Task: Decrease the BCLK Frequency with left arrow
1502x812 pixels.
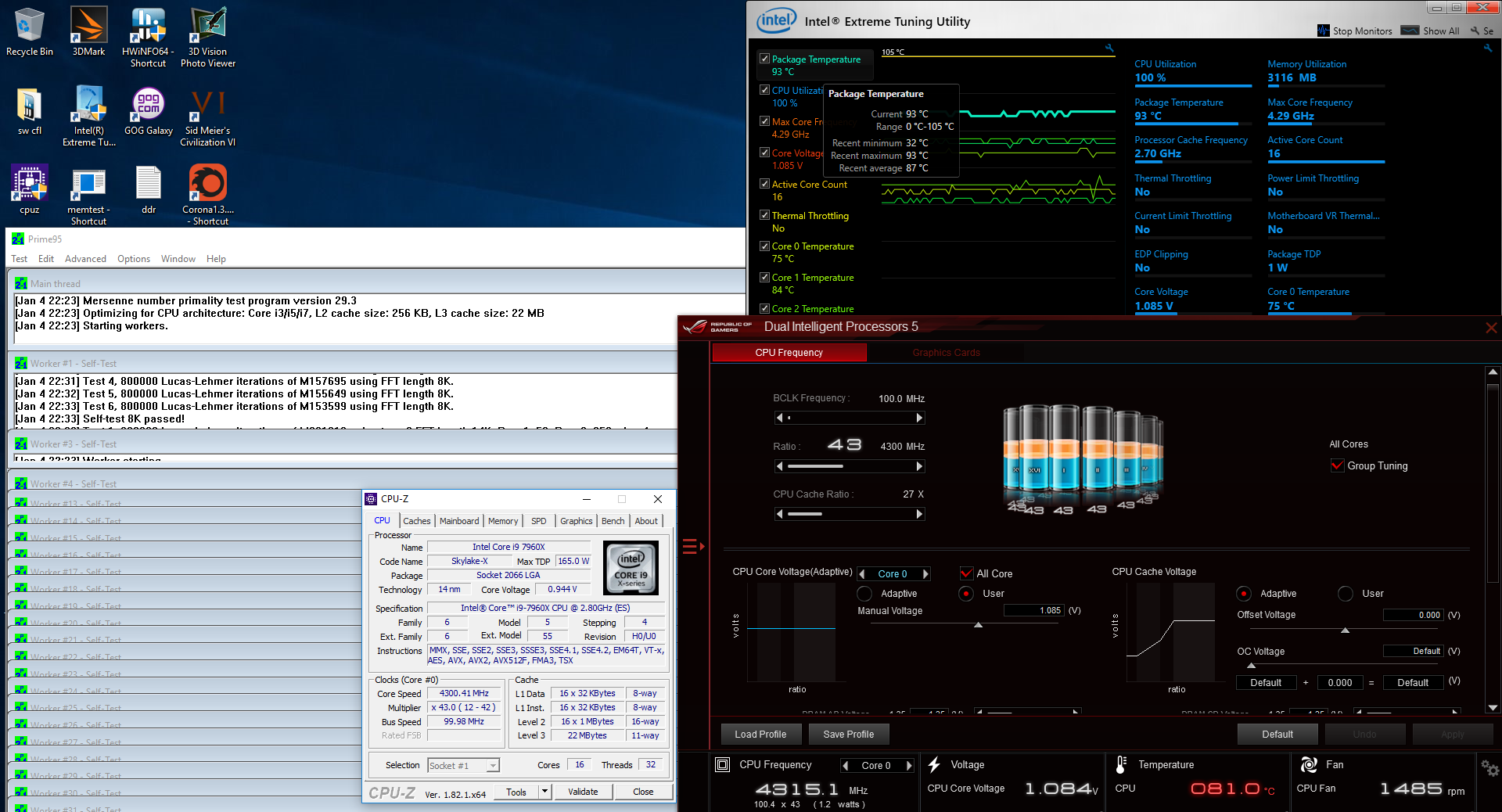Action: coord(779,418)
